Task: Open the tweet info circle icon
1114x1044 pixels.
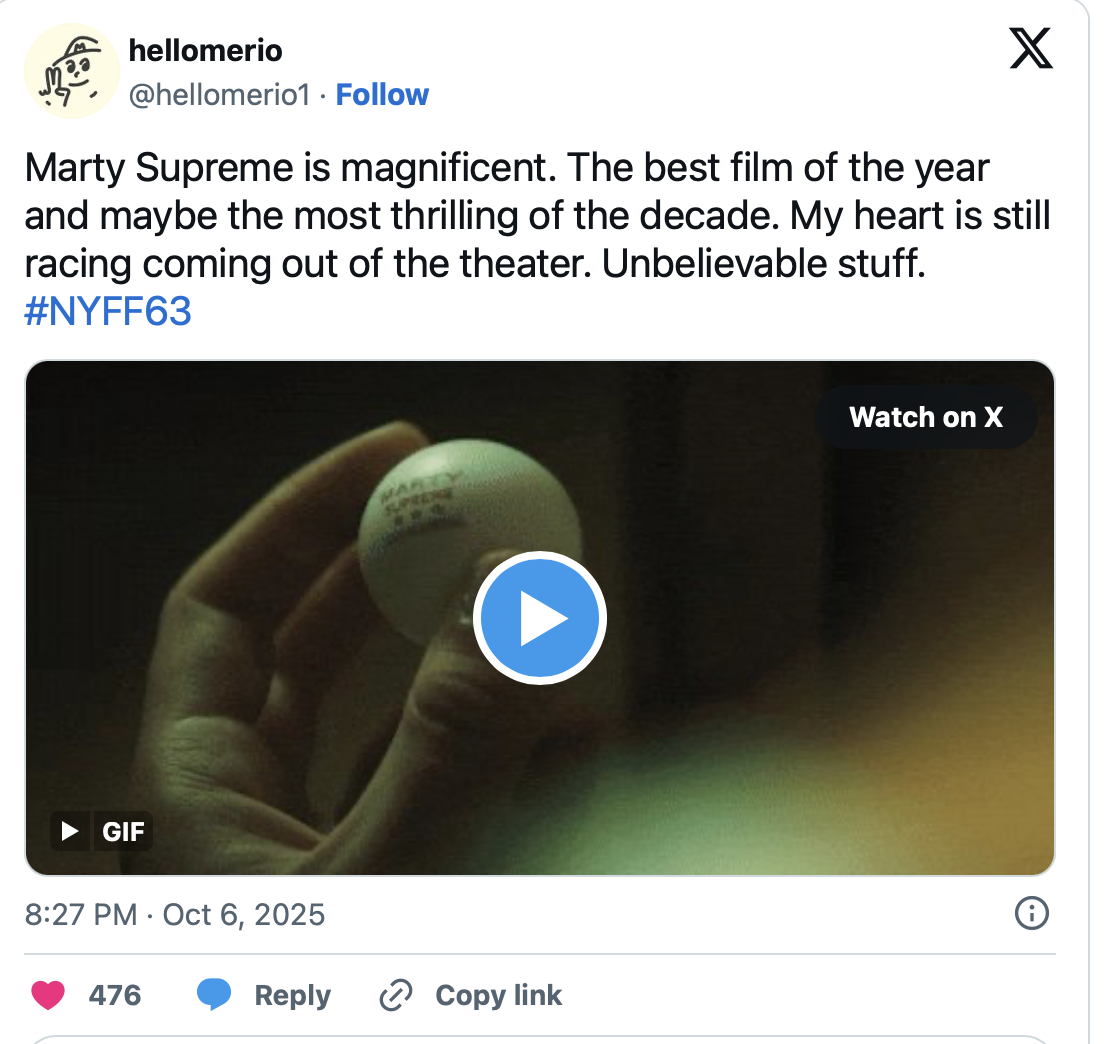Action: tap(1031, 912)
